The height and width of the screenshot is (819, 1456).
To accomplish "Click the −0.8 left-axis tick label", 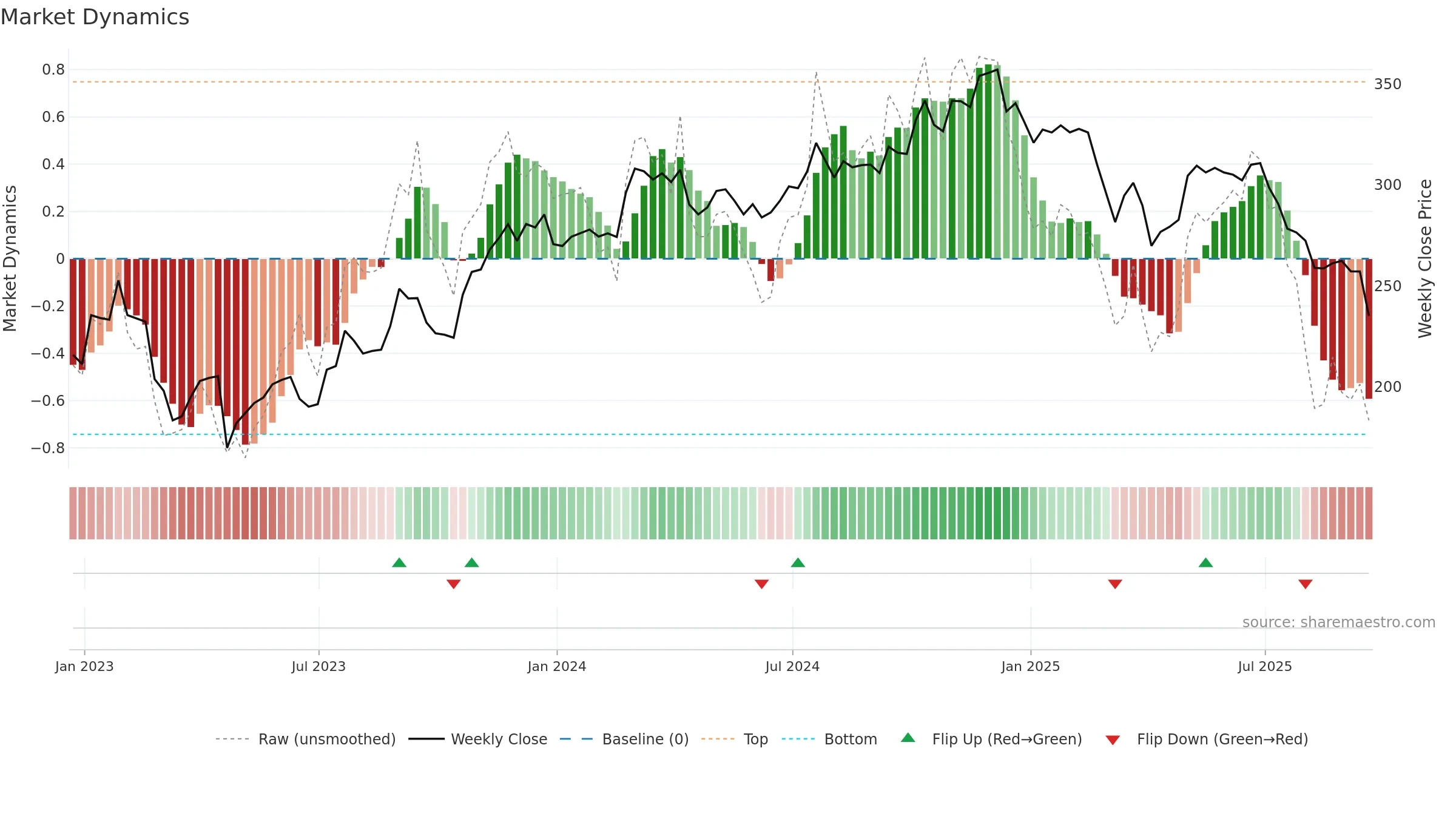I will click(x=48, y=448).
